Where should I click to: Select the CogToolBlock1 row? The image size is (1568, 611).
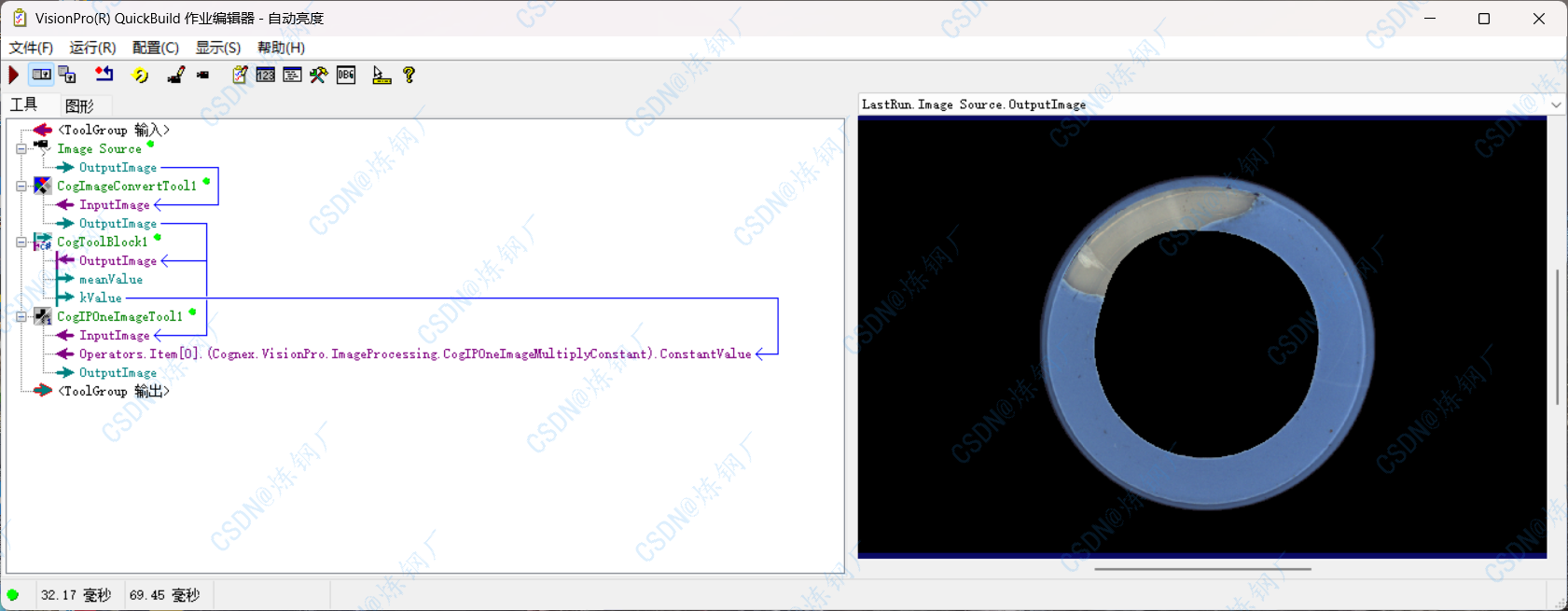pyautogui.click(x=103, y=243)
